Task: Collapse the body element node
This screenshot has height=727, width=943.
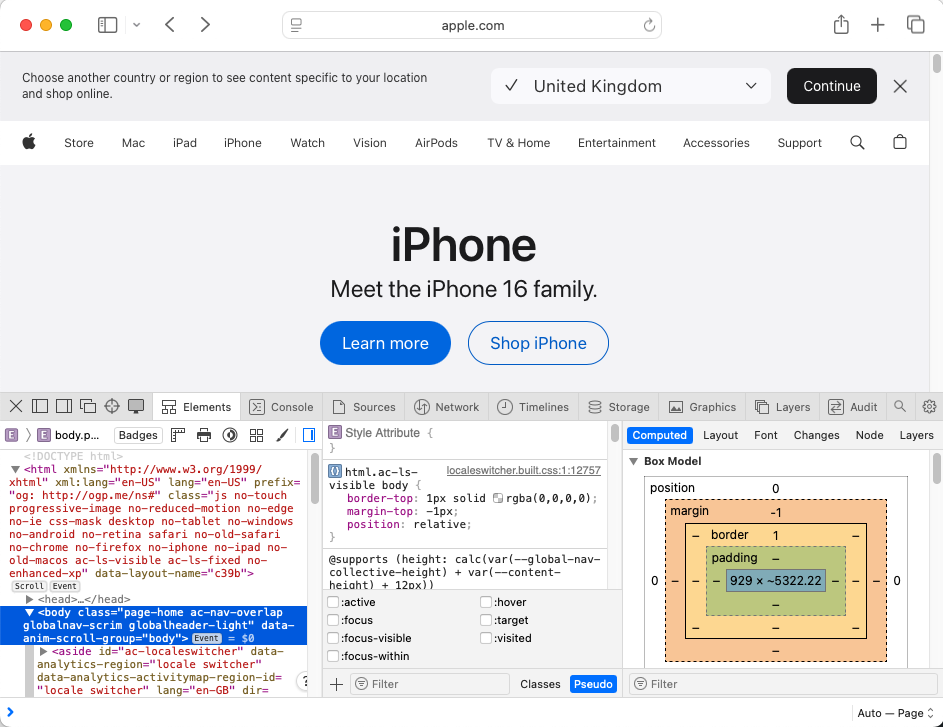Action: (29, 612)
